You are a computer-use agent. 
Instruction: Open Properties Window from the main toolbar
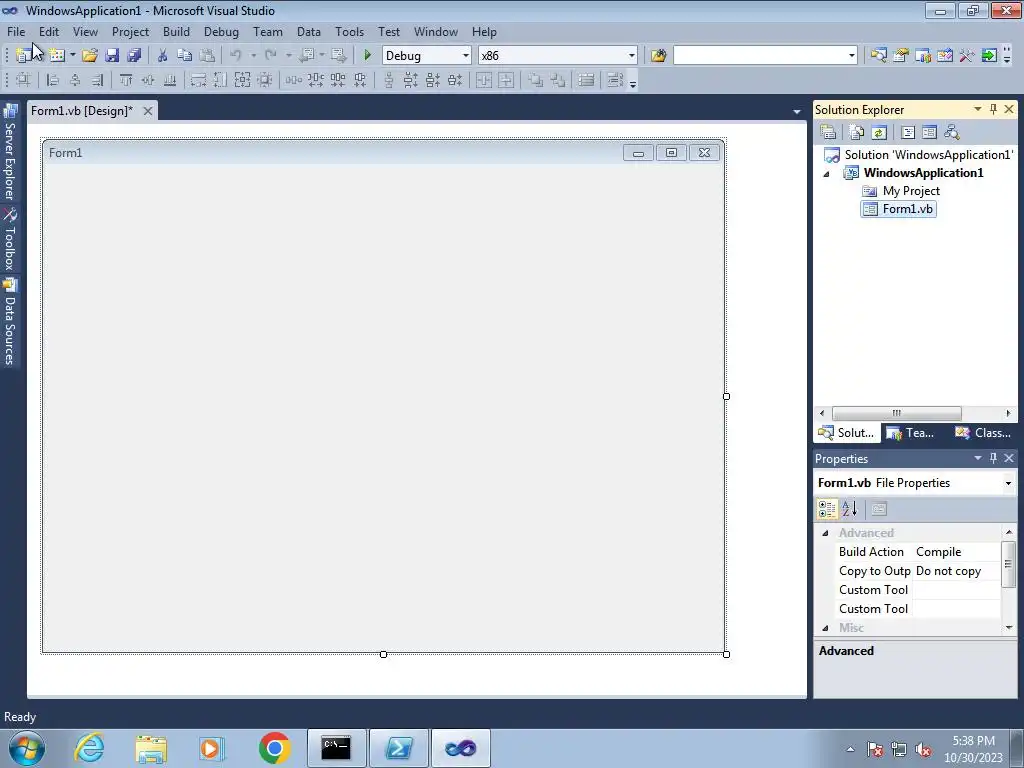pos(901,56)
